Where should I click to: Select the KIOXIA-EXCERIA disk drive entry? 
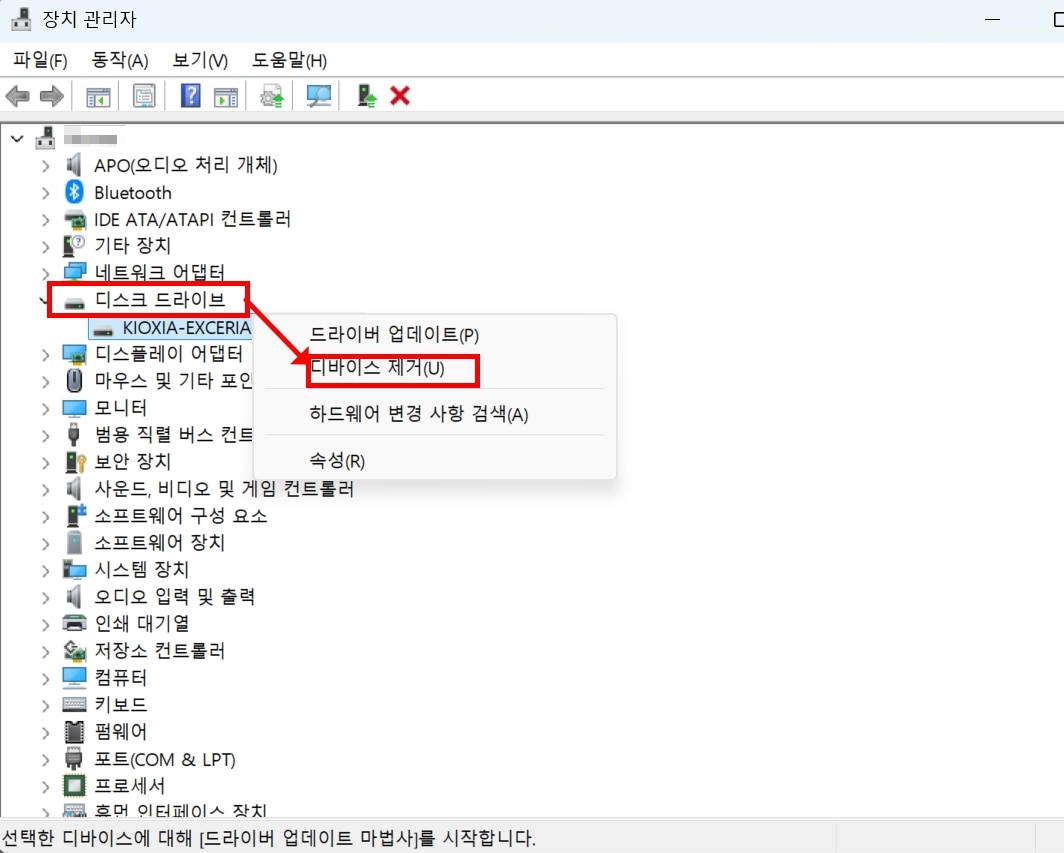coord(186,327)
